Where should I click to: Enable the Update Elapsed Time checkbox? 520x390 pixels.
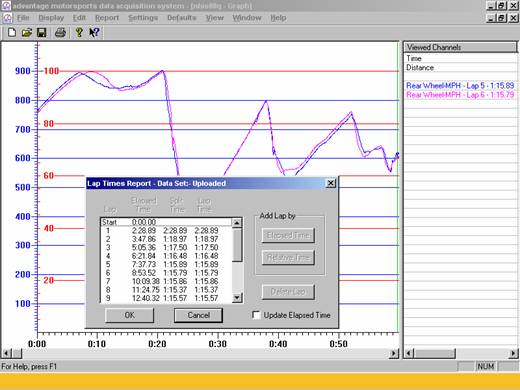tap(256, 315)
